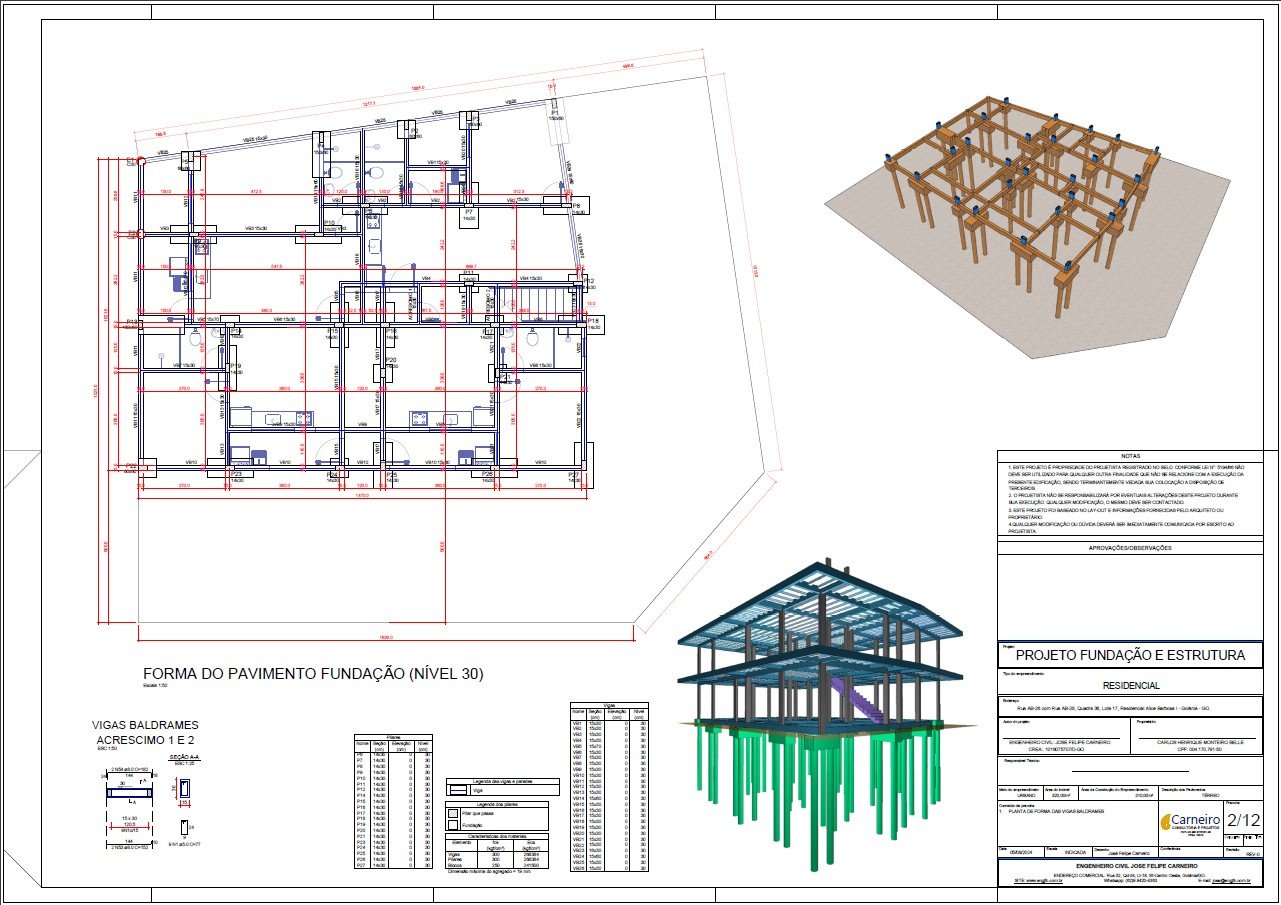Click the 'Fundação' empty legend square
The image size is (1281, 905).
[x=453, y=825]
